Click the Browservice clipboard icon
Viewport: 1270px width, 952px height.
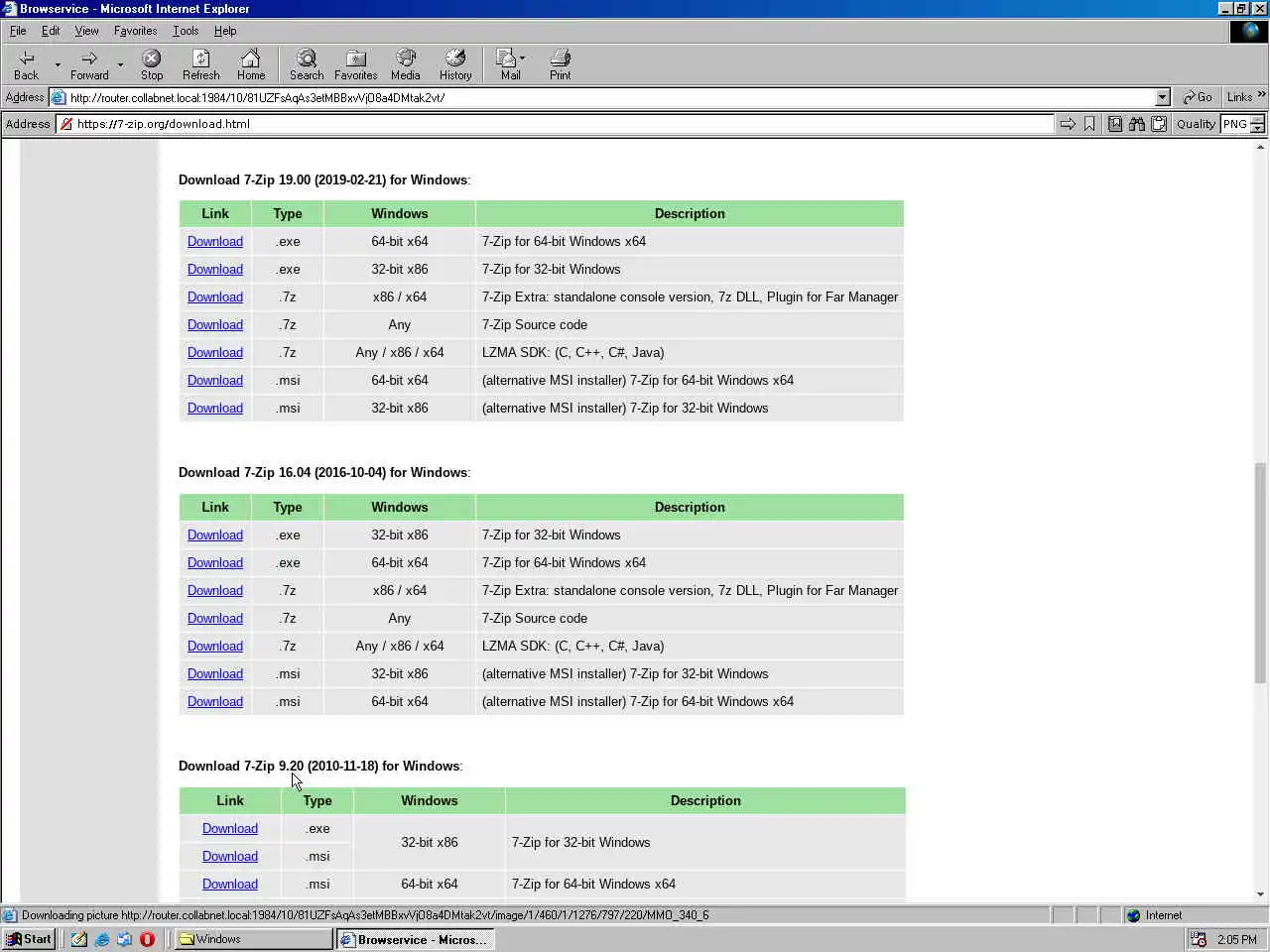(1158, 124)
